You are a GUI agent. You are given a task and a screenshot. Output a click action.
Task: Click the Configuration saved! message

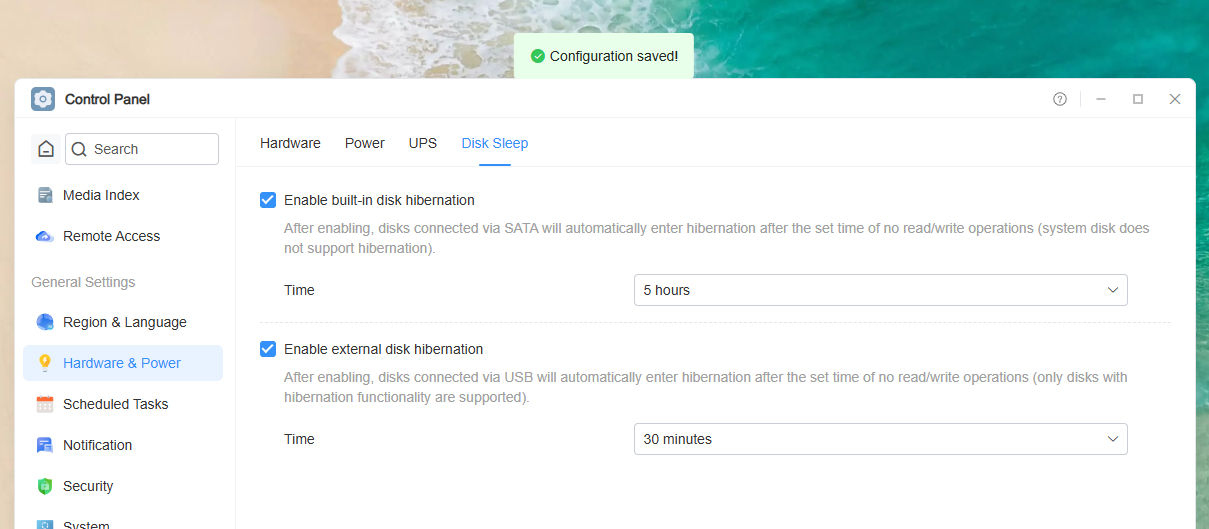614,56
